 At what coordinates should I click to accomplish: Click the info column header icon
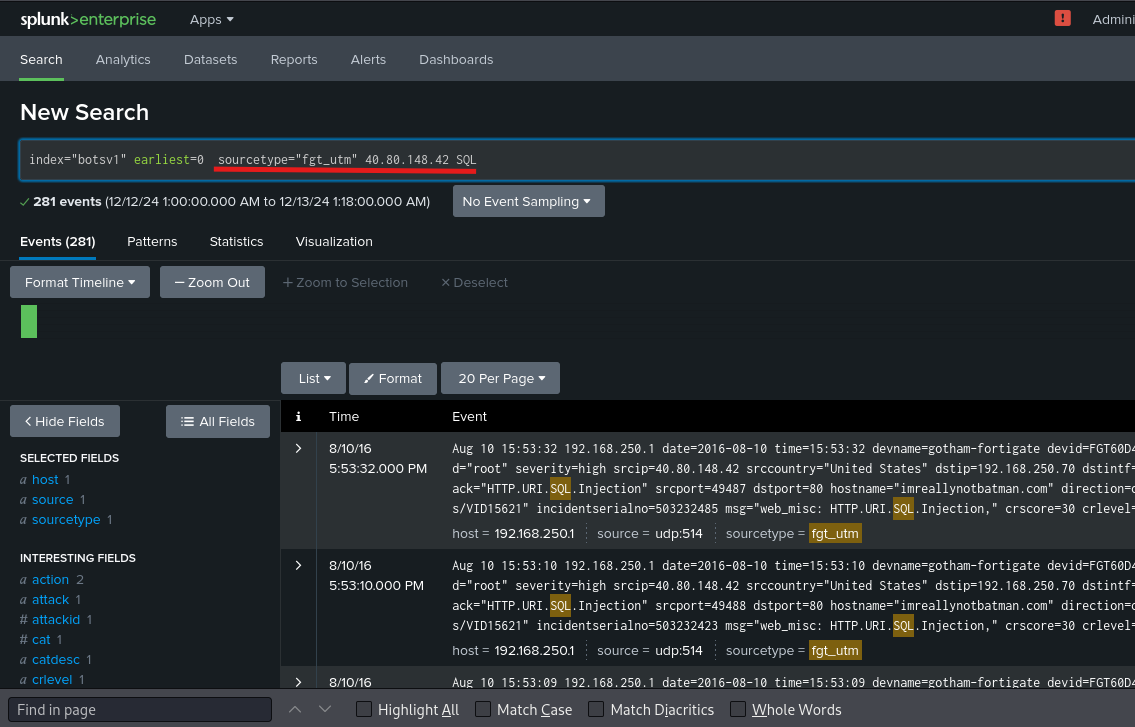click(x=298, y=416)
